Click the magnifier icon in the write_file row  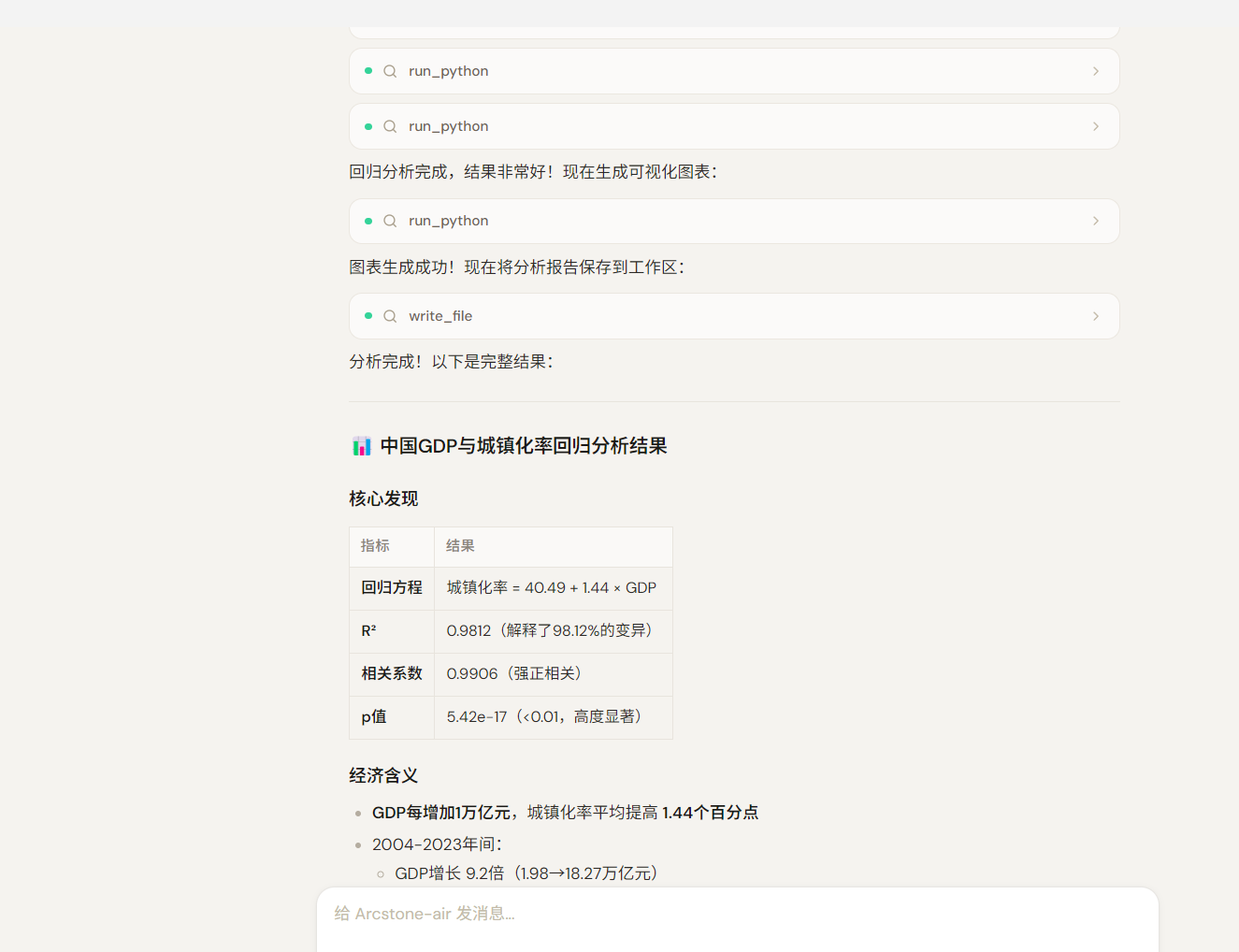tap(390, 316)
